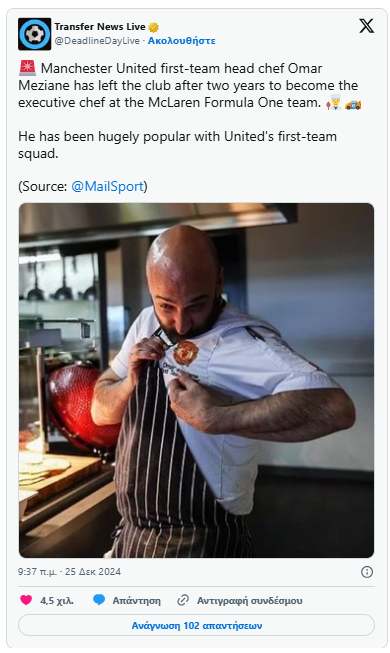Image resolution: width=390 pixels, height=653 pixels.
Task: Click the Transfer News Live name
Action: click(x=100, y=27)
